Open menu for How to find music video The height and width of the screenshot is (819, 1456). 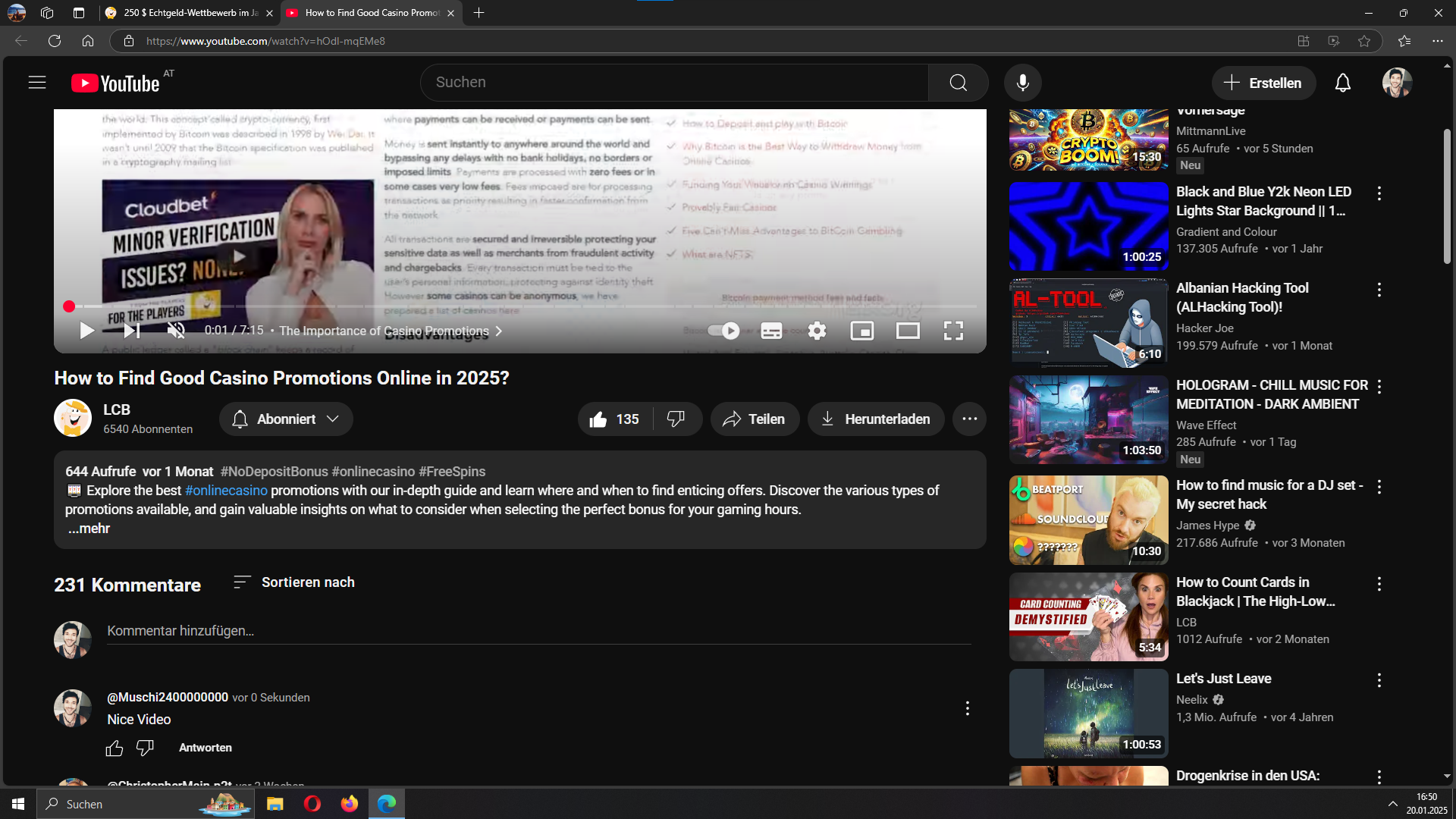[1379, 487]
